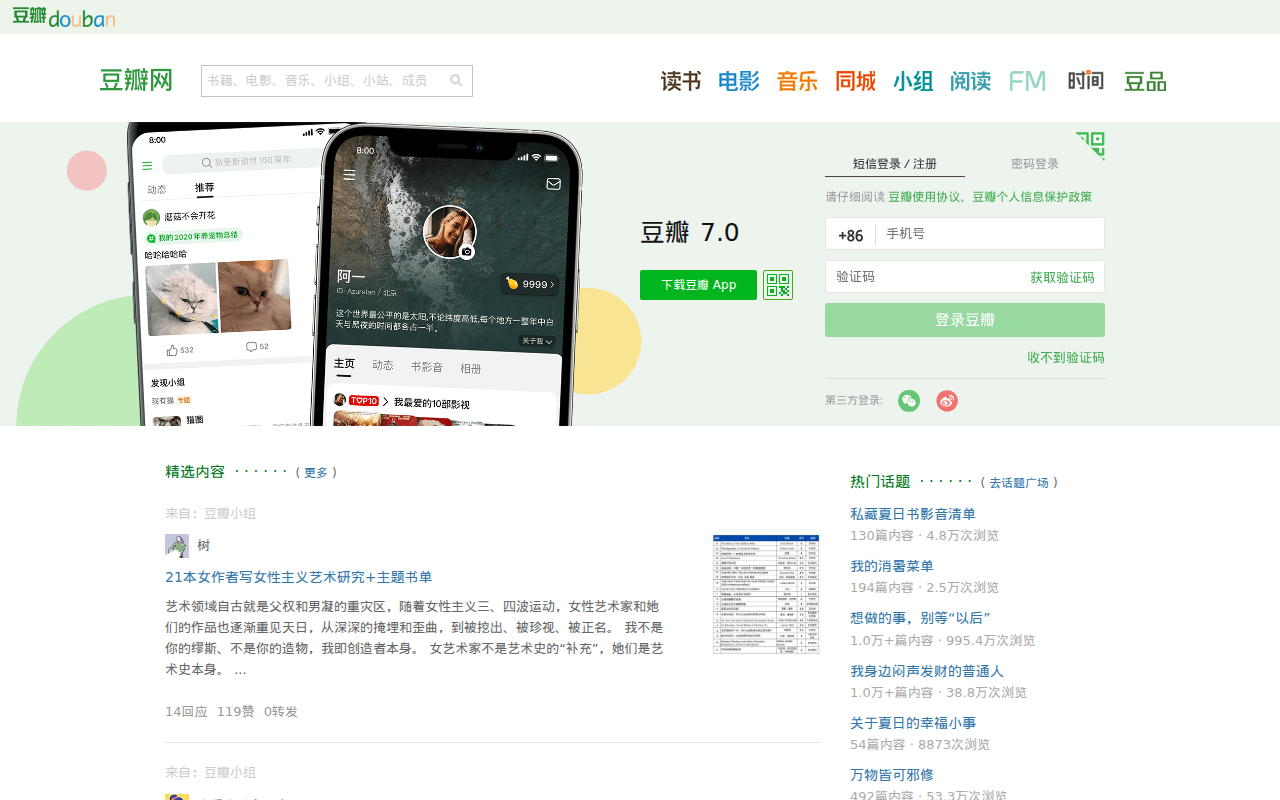This screenshot has width=1280, height=800.
Task: Open the 豆品 section
Action: coord(1145,82)
